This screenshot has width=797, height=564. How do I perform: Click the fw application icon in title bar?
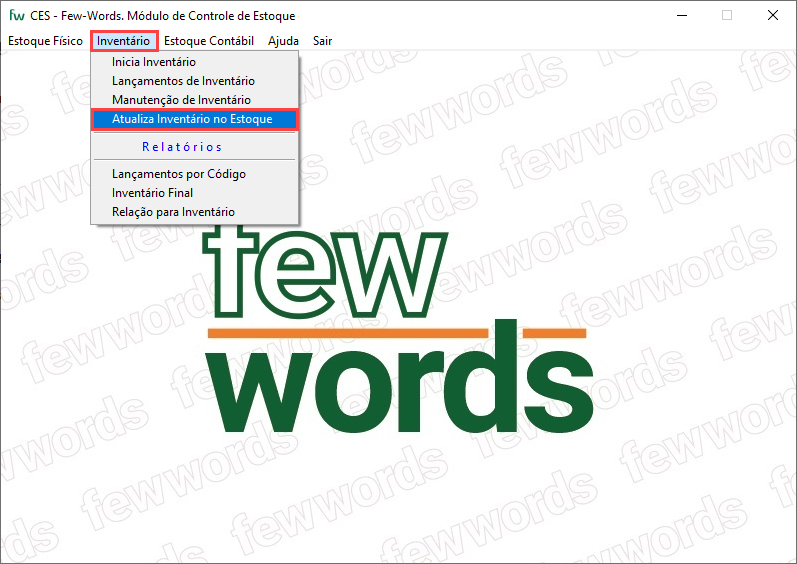pyautogui.click(x=16, y=15)
